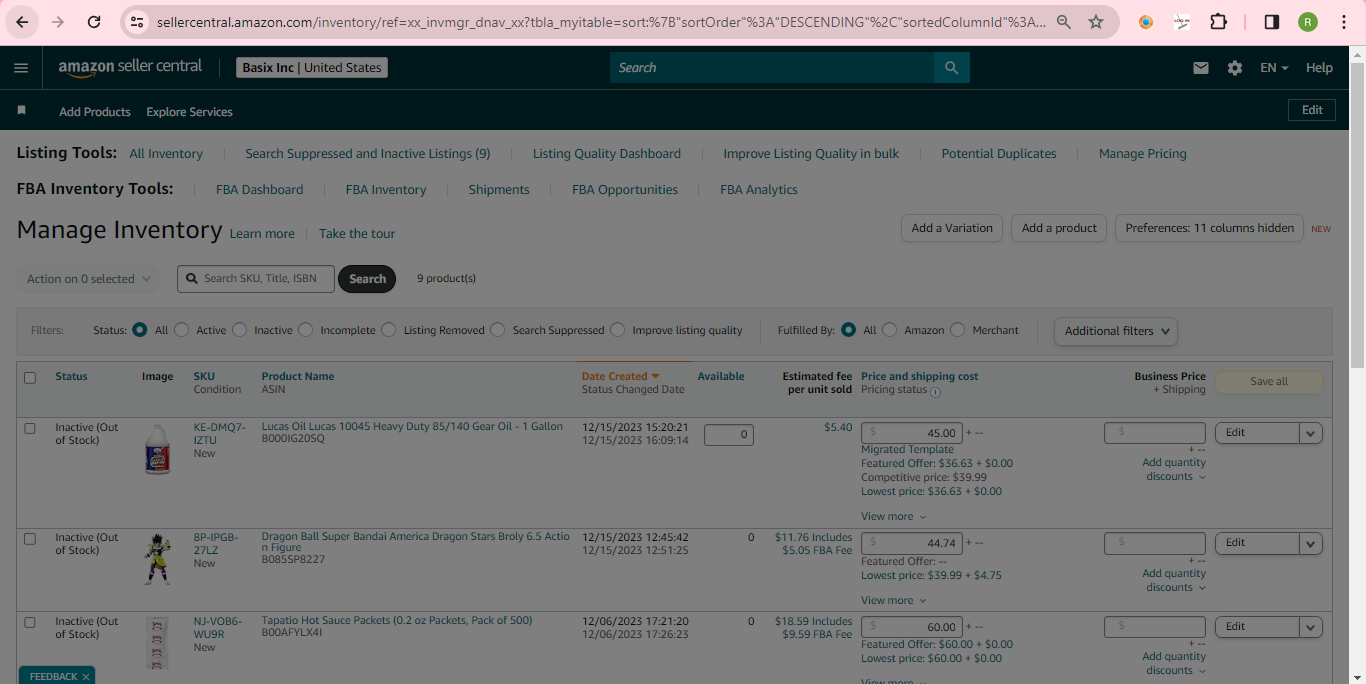This screenshot has height=684, width=1366.
Task: Open the Seller Central hamburger menu
Action: 21,68
